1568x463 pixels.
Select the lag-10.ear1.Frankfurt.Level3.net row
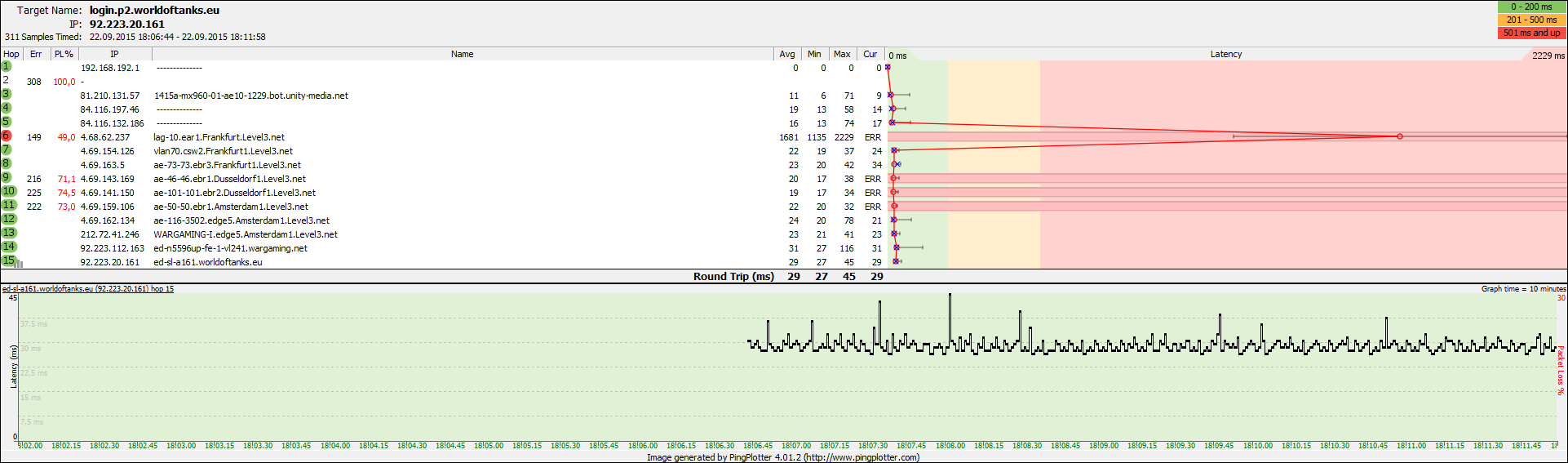pos(219,137)
